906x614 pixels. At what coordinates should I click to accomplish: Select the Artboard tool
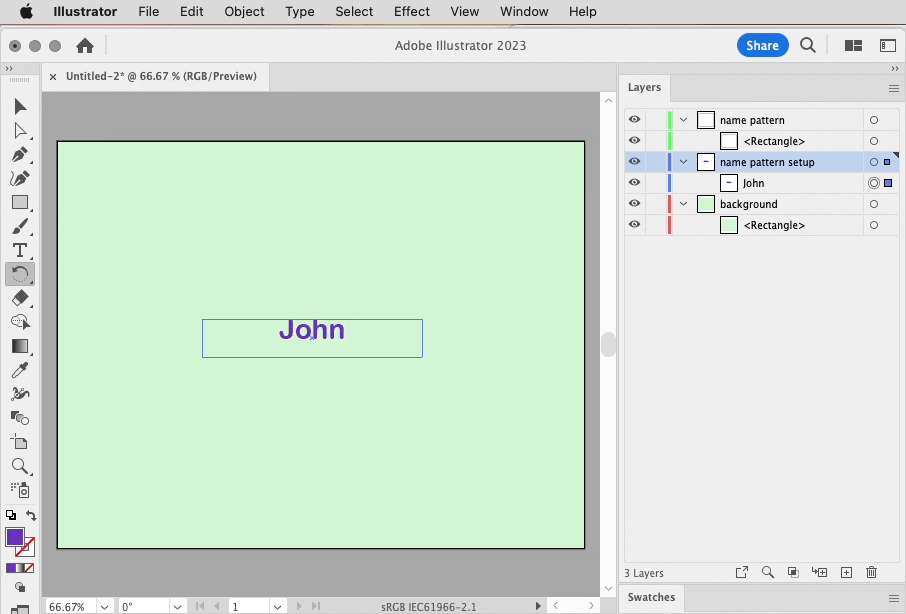point(20,442)
